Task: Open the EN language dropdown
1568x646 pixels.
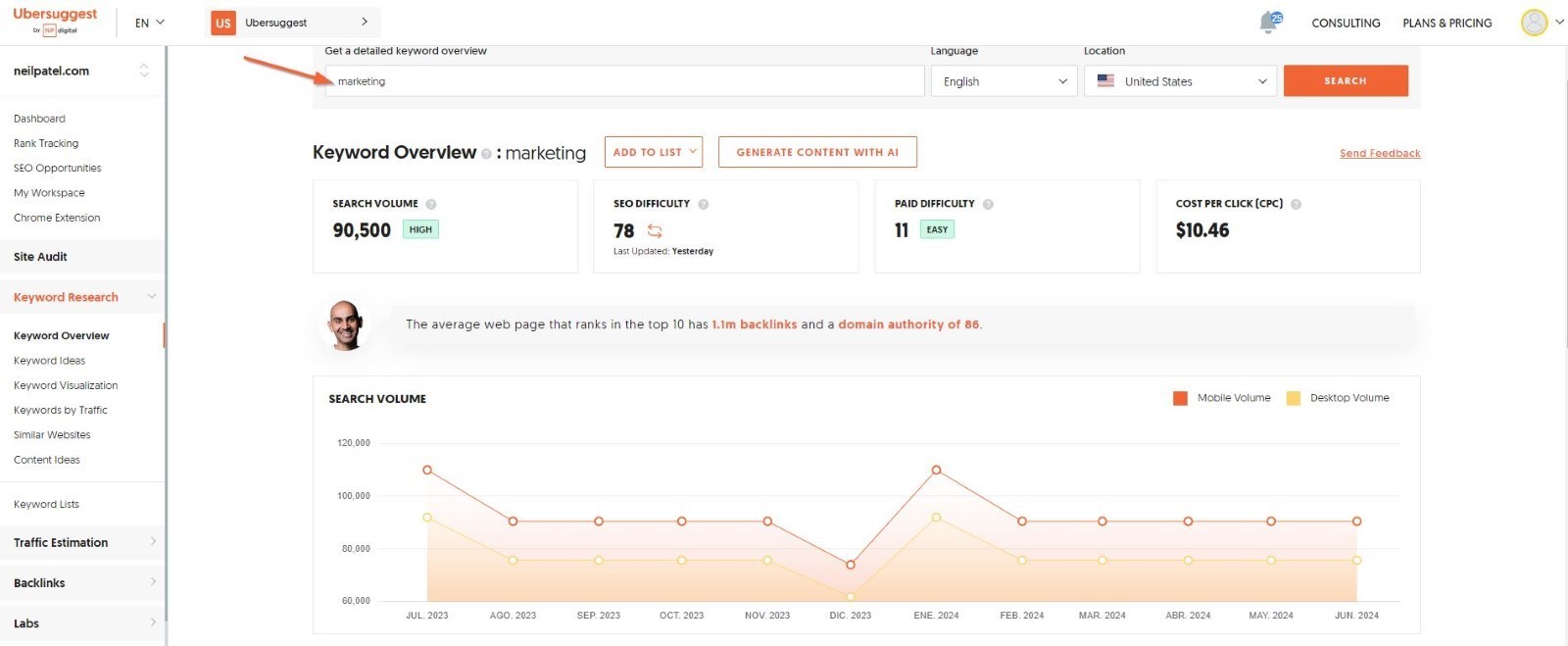Action: (150, 23)
